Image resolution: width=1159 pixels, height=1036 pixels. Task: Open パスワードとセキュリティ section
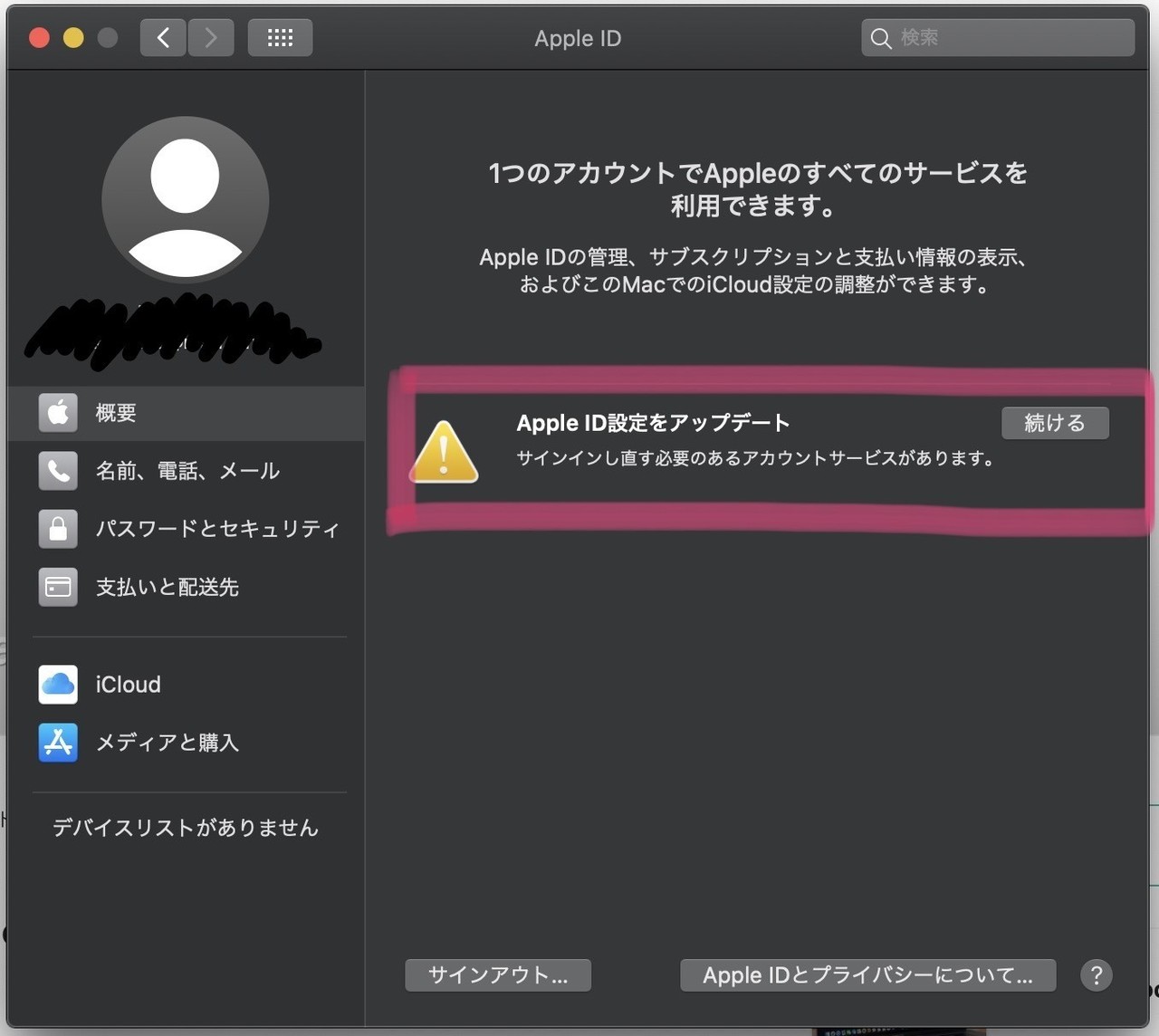pyautogui.click(x=187, y=529)
